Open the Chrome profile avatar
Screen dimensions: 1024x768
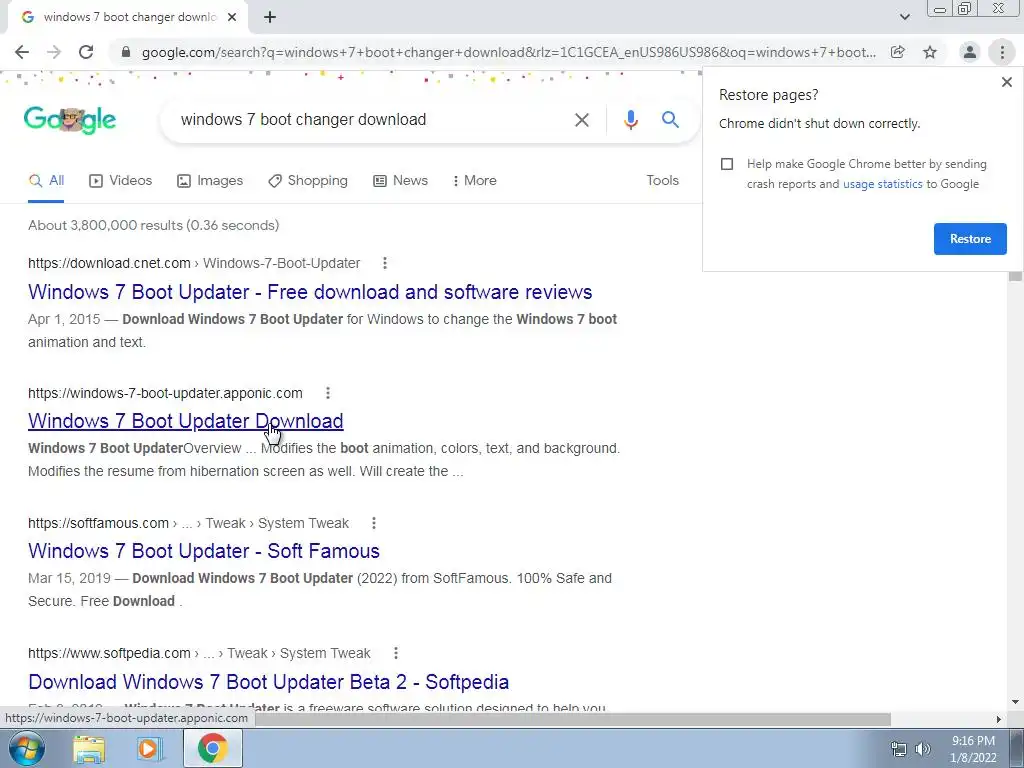tap(970, 52)
